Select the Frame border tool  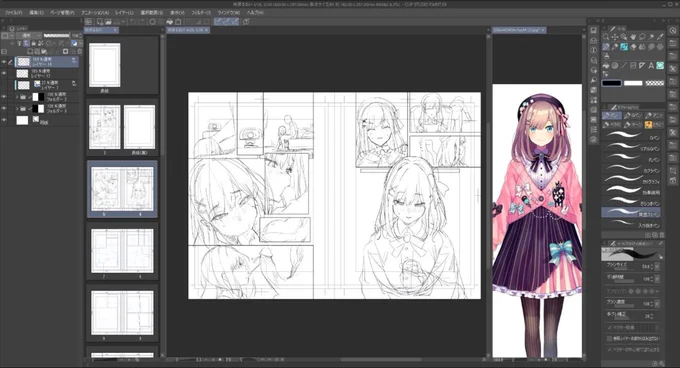pyautogui.click(x=633, y=65)
